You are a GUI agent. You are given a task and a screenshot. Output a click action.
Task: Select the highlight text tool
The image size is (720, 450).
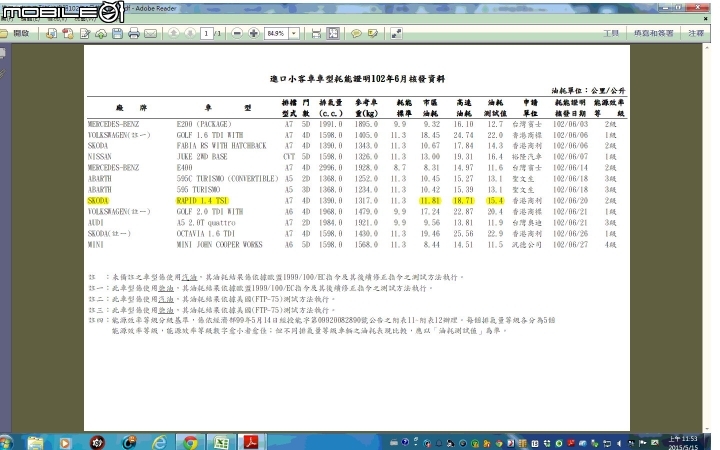(372, 33)
